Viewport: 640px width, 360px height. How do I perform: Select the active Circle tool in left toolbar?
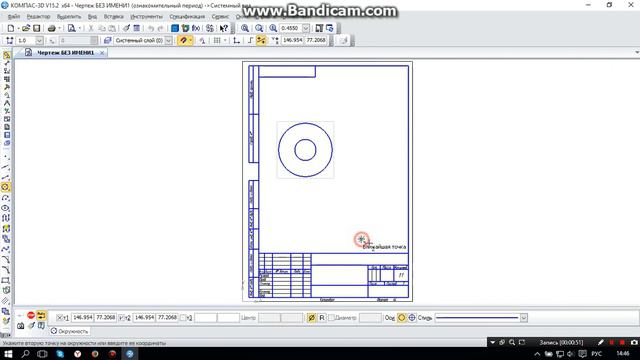coord(6,187)
